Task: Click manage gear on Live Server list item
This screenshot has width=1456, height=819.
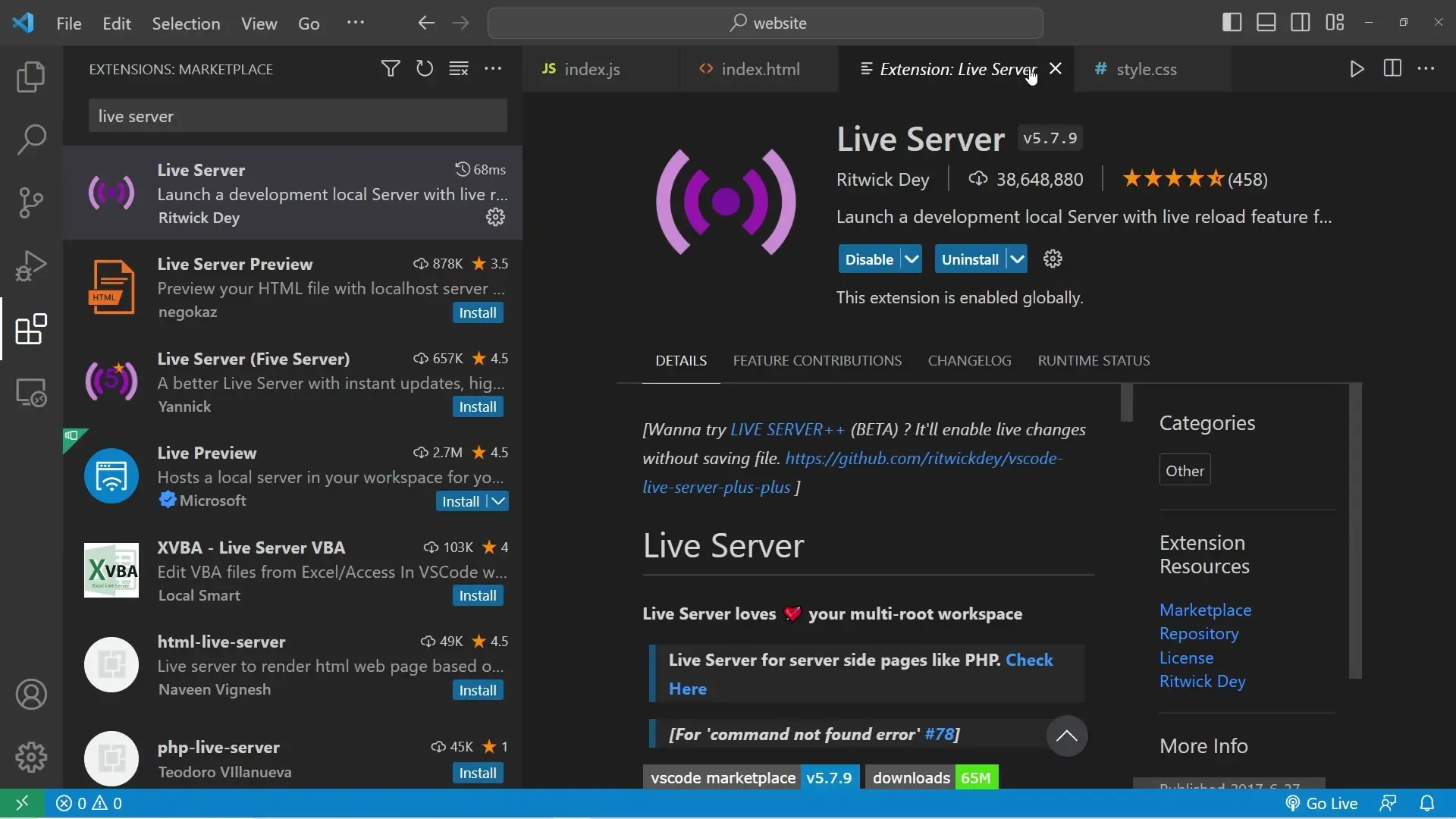Action: click(495, 218)
